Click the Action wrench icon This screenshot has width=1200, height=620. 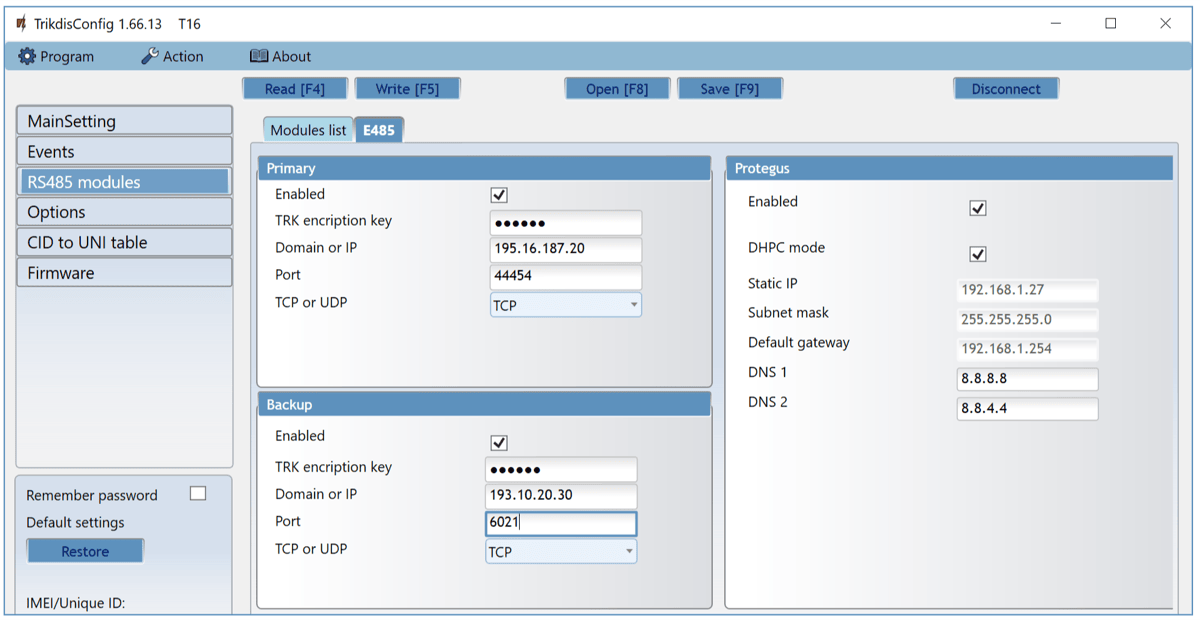click(150, 57)
